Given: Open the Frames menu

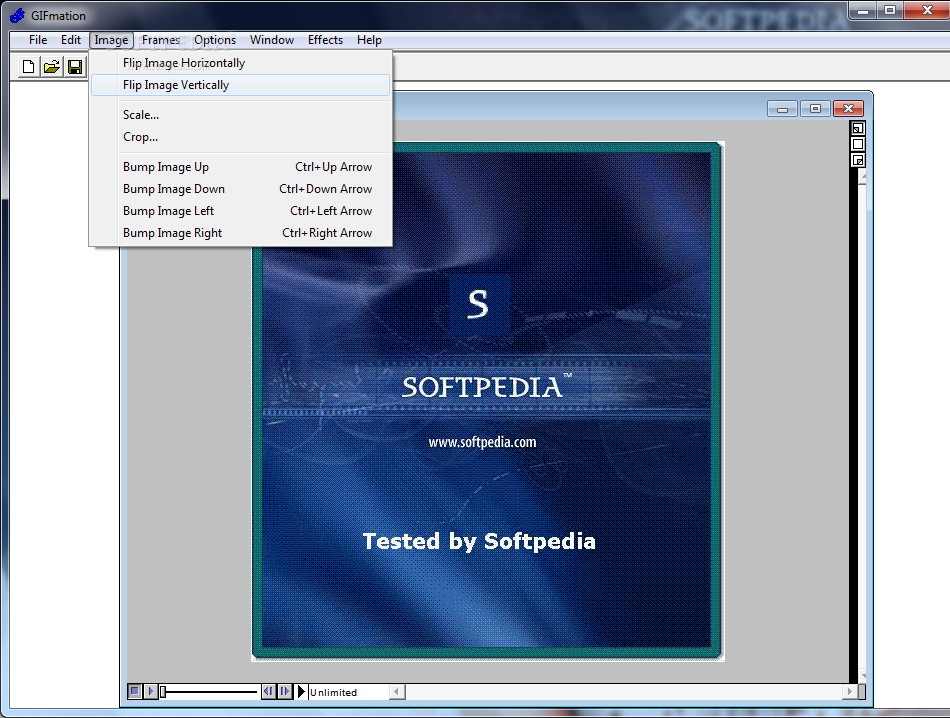Looking at the screenshot, I should (161, 39).
